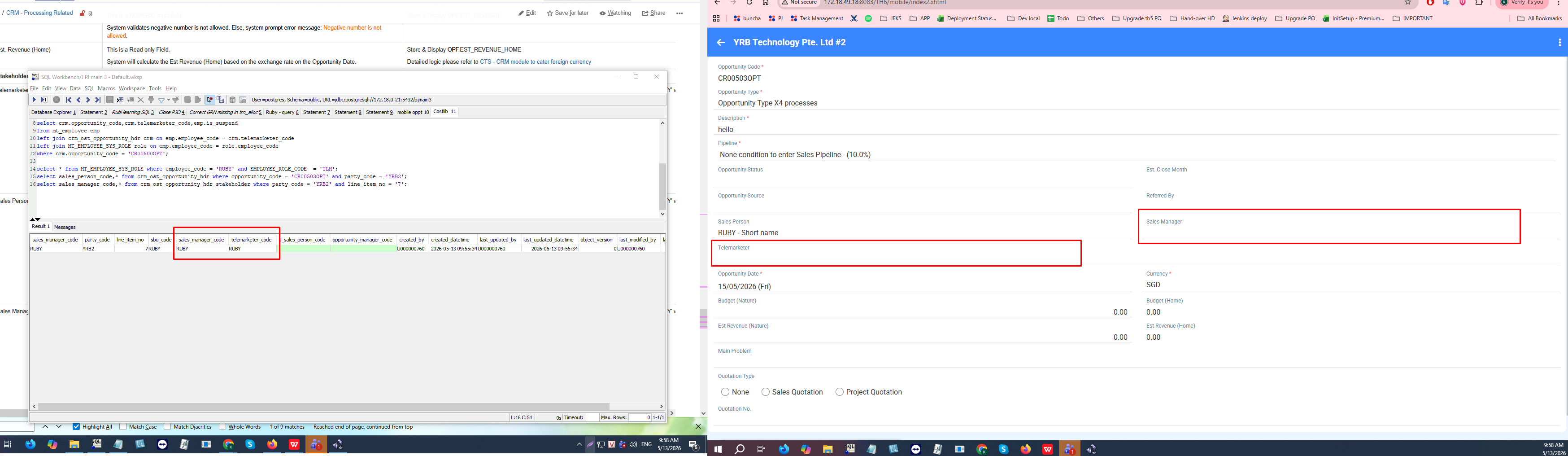Switch to the Ruby - query 6 tab
This screenshot has width=1568, height=456.
[x=282, y=112]
